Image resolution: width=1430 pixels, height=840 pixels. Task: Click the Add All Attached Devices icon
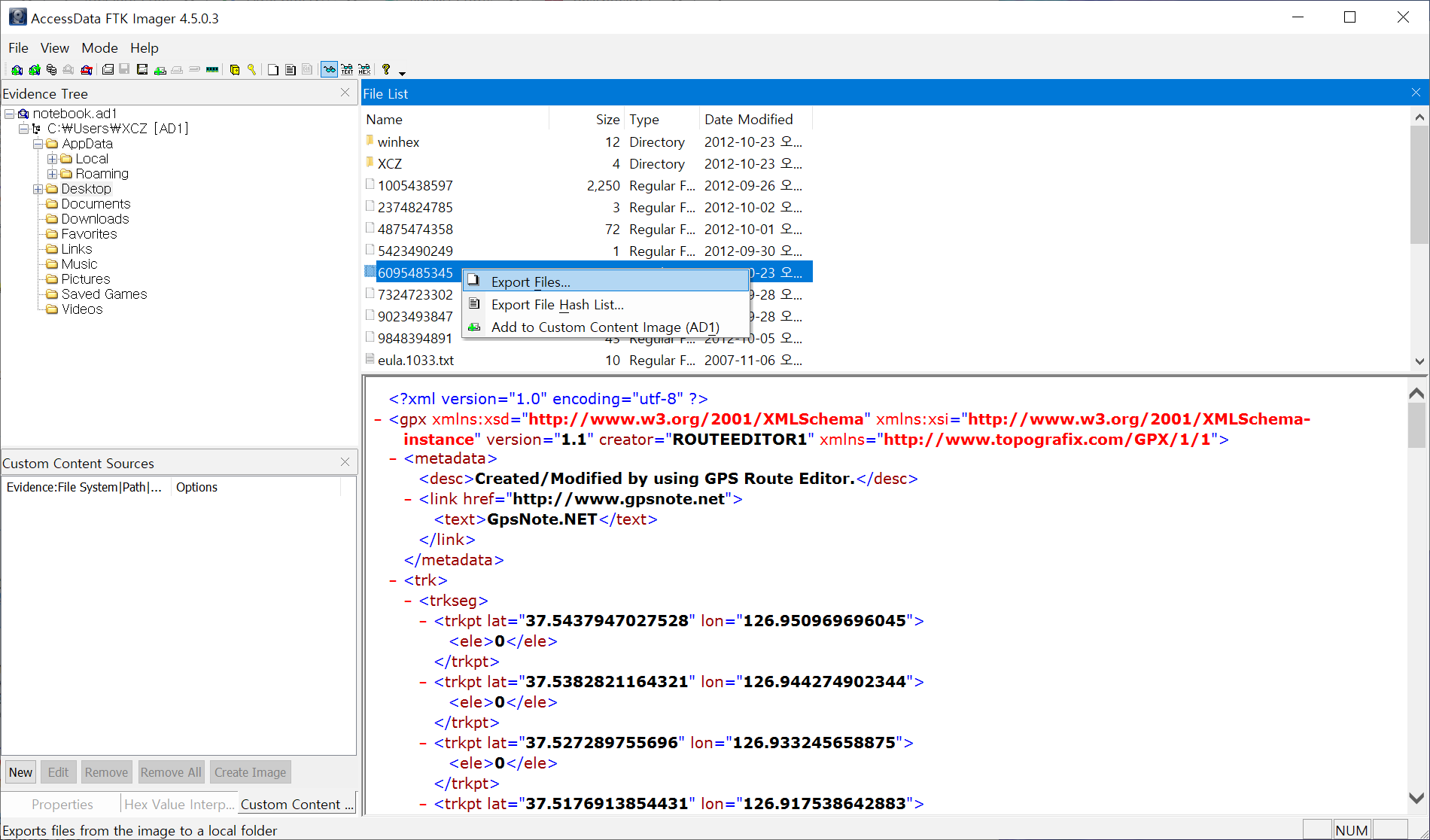35,70
